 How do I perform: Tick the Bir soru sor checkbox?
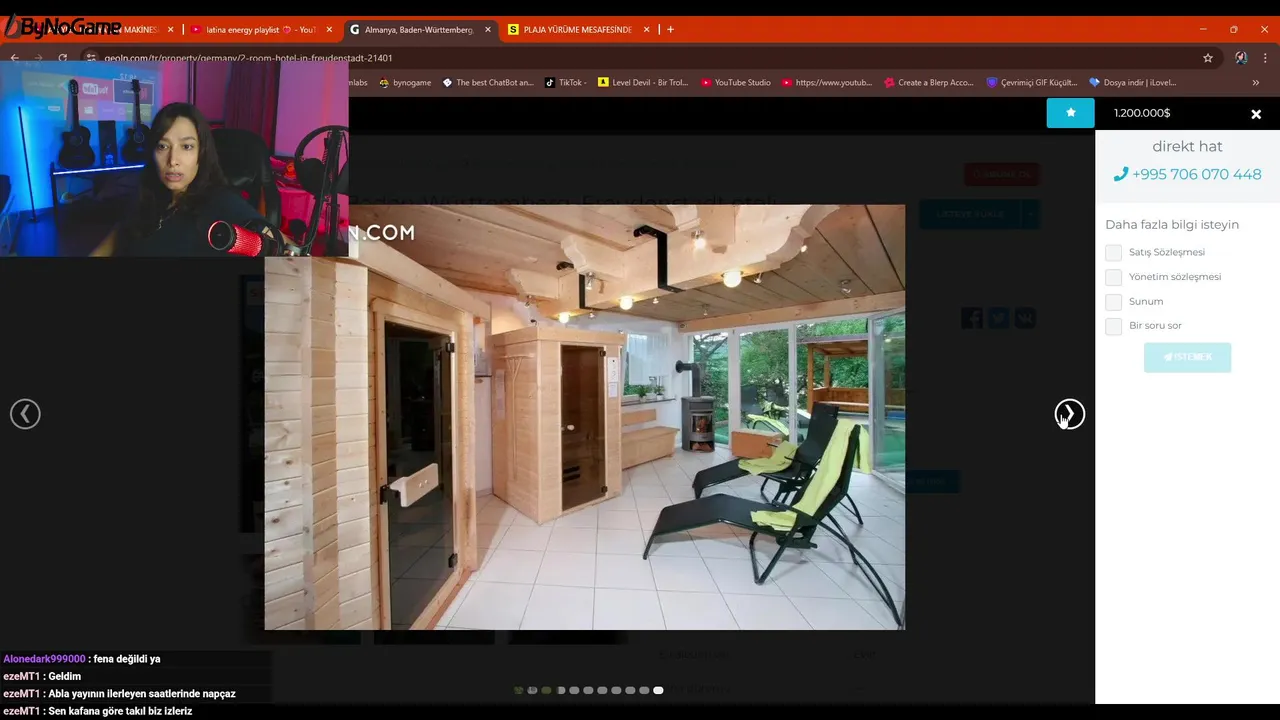tap(1113, 326)
